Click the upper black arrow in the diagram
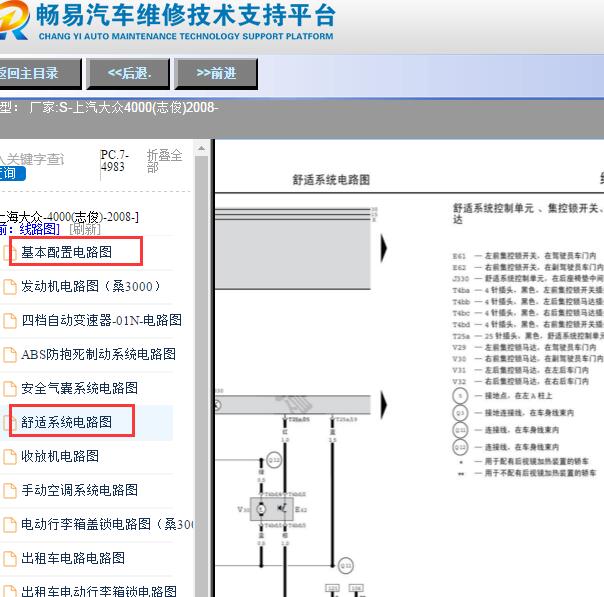This screenshot has width=604, height=597. pyautogui.click(x=383, y=248)
